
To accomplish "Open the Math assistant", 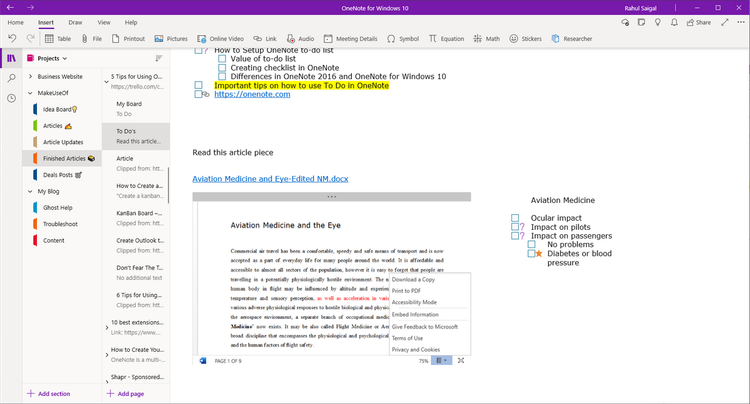I will [x=486, y=39].
